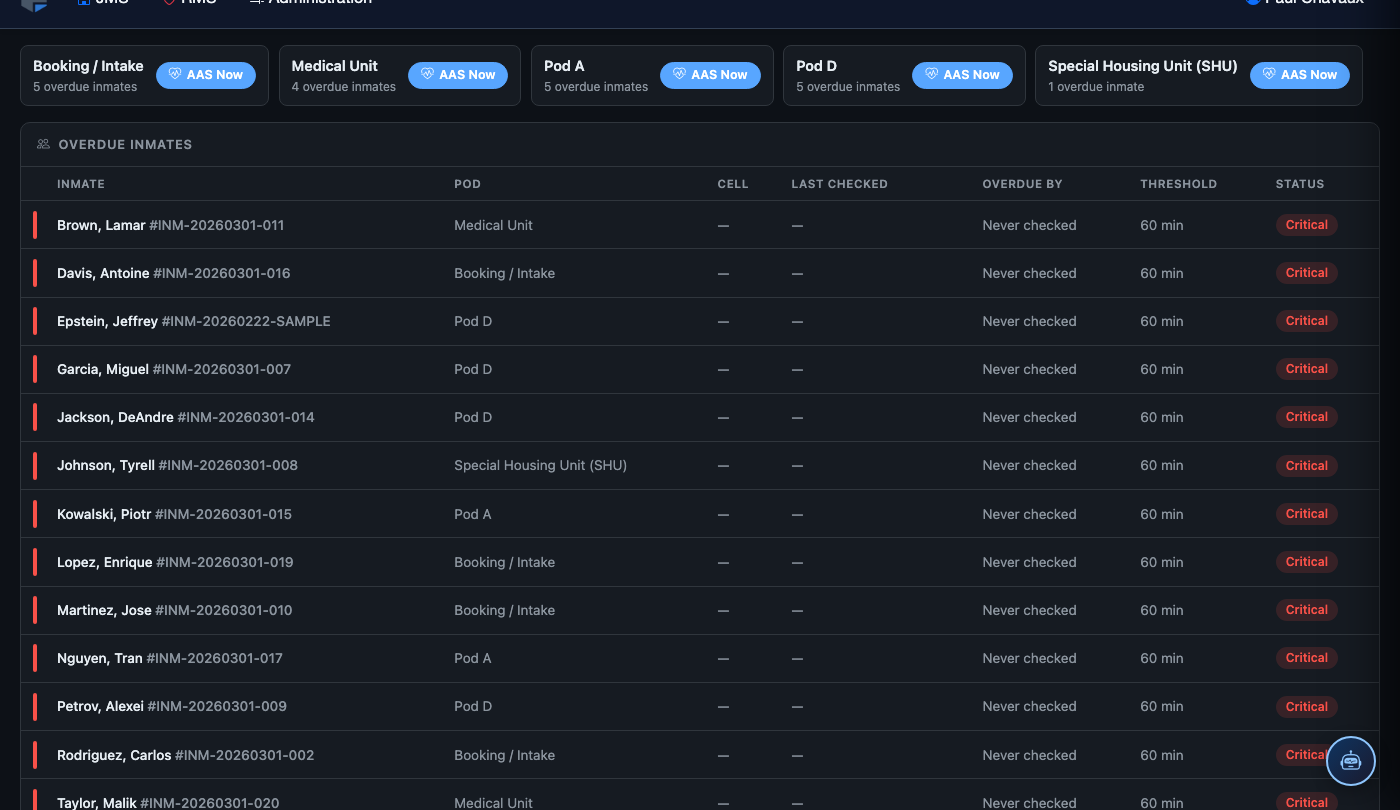Click AAS Now for Pod D
Screen dimensions: 1400x810
(x=962, y=75)
